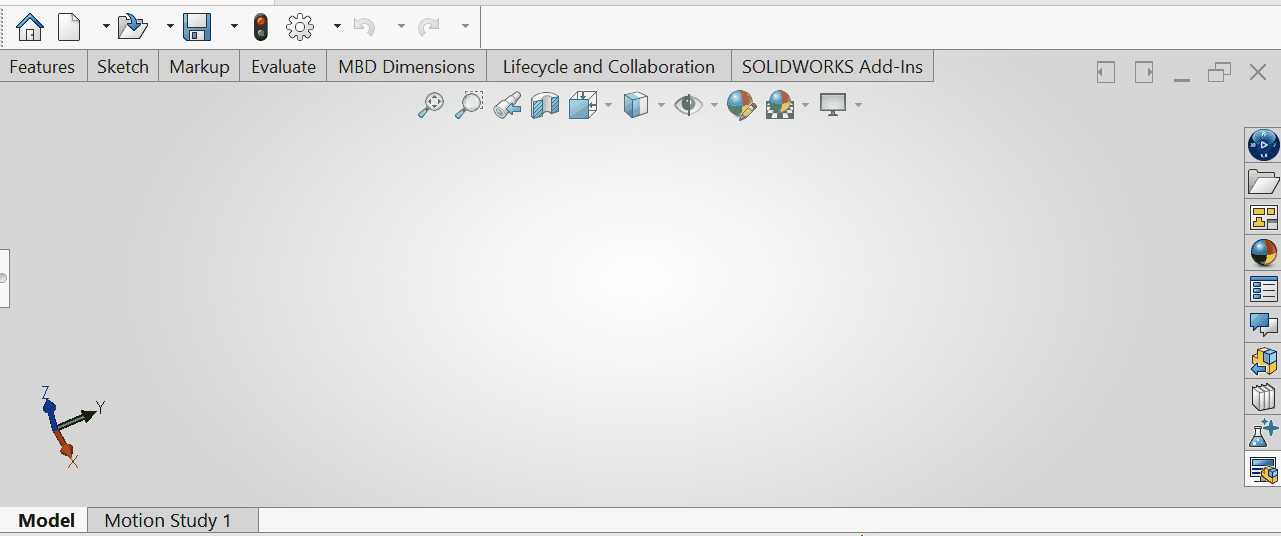Click the collapsed left panel handle
The width and height of the screenshot is (1281, 536).
click(4, 278)
